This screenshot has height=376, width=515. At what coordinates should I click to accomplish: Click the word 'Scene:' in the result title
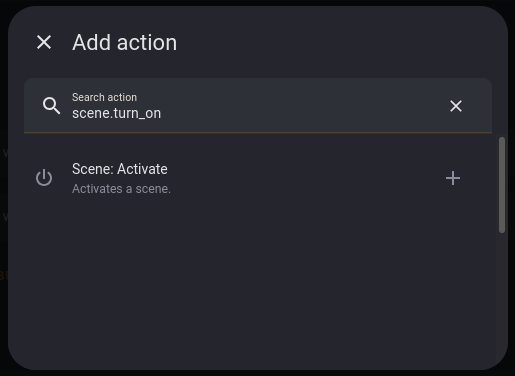(x=93, y=169)
